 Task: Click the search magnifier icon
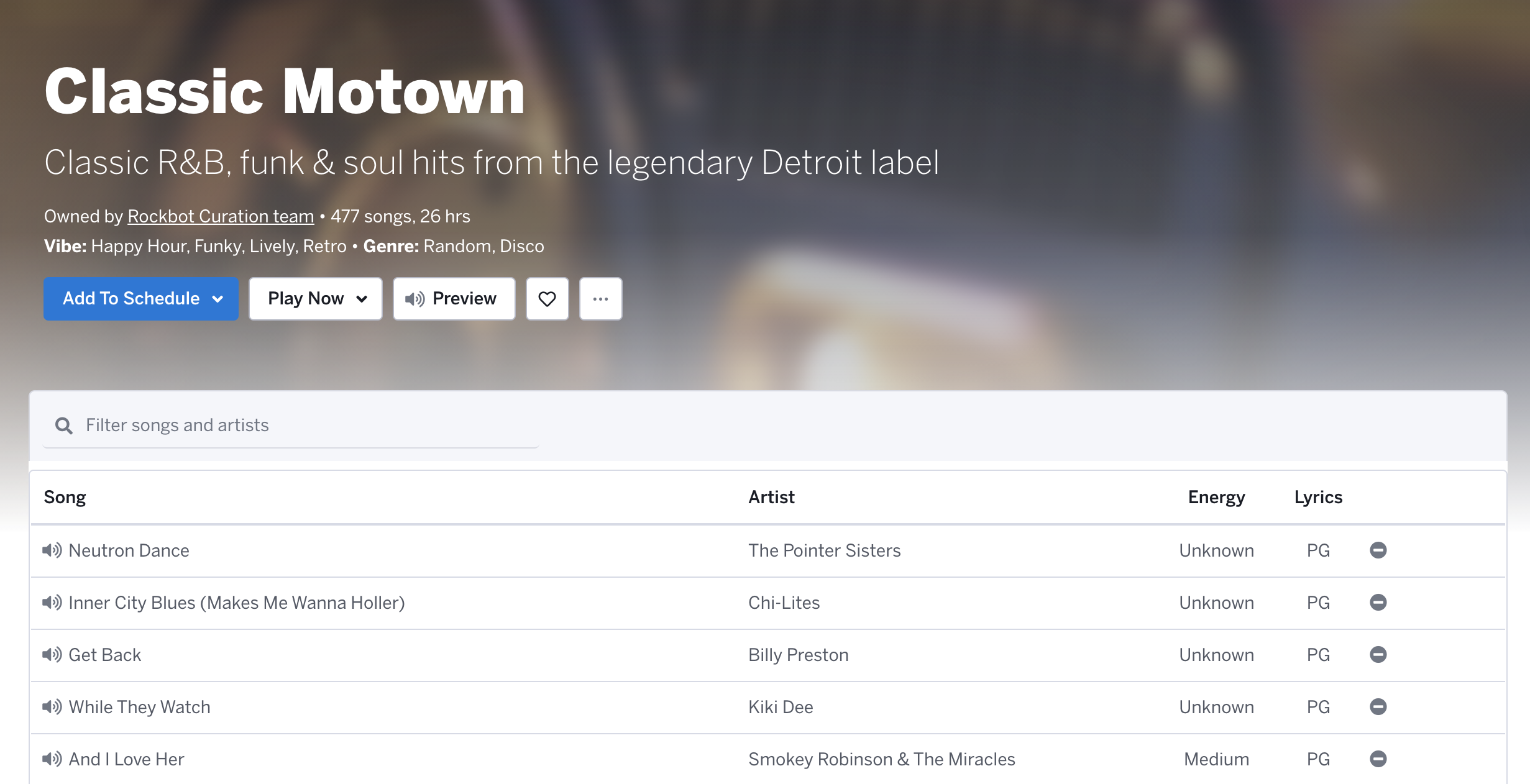(64, 426)
